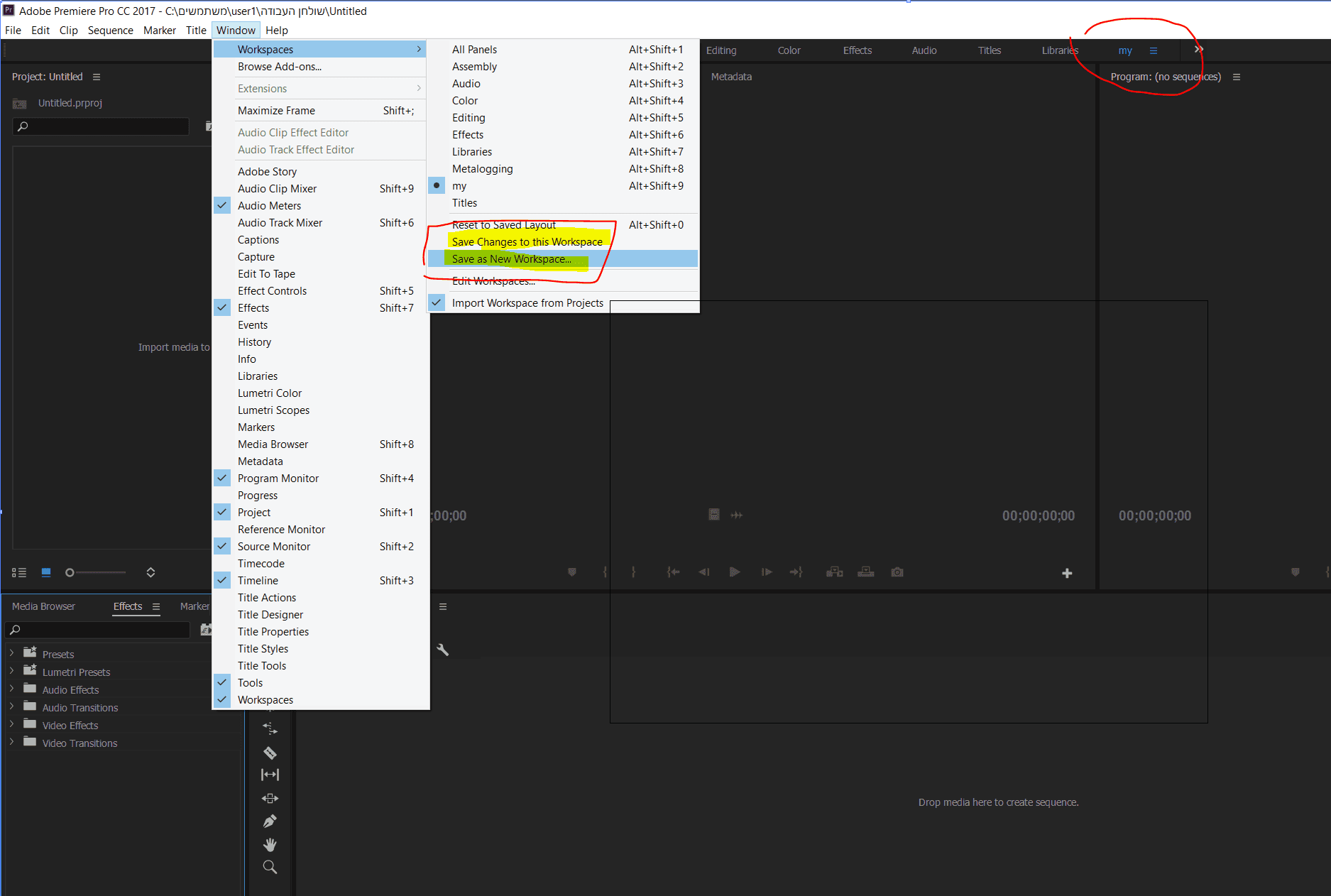Click the Insert edit button
Screen dimensions: 1331x896
(834, 572)
